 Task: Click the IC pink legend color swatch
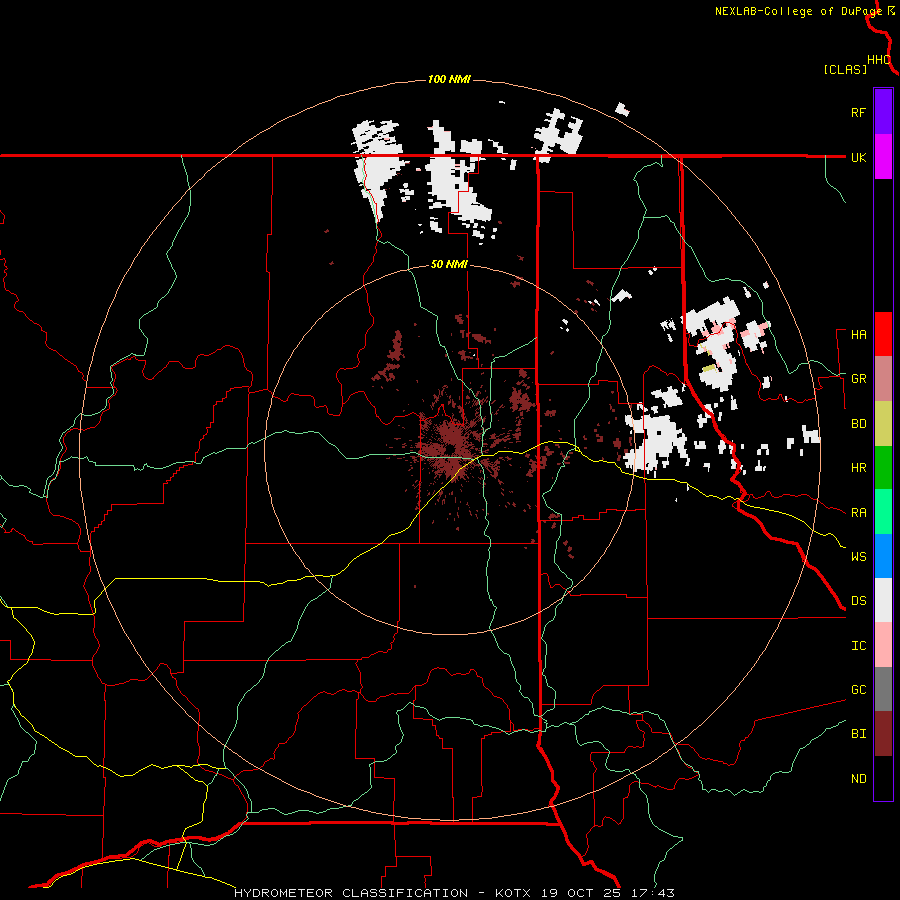pyautogui.click(x=883, y=645)
